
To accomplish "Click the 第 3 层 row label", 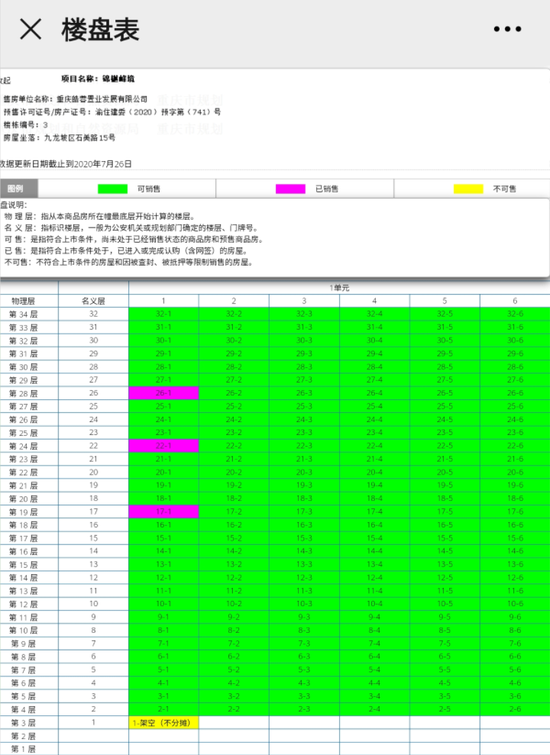I will coord(24,722).
